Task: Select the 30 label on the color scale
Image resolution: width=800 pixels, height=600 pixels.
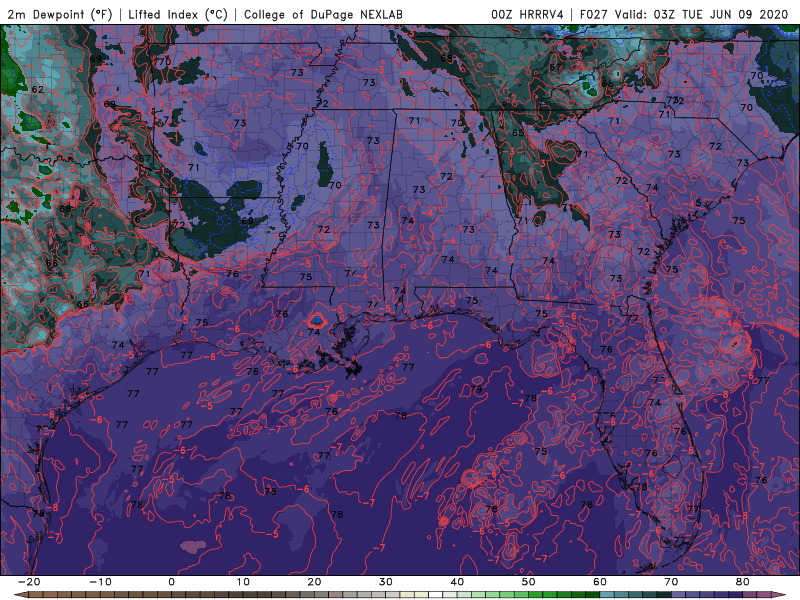Action: tap(386, 582)
